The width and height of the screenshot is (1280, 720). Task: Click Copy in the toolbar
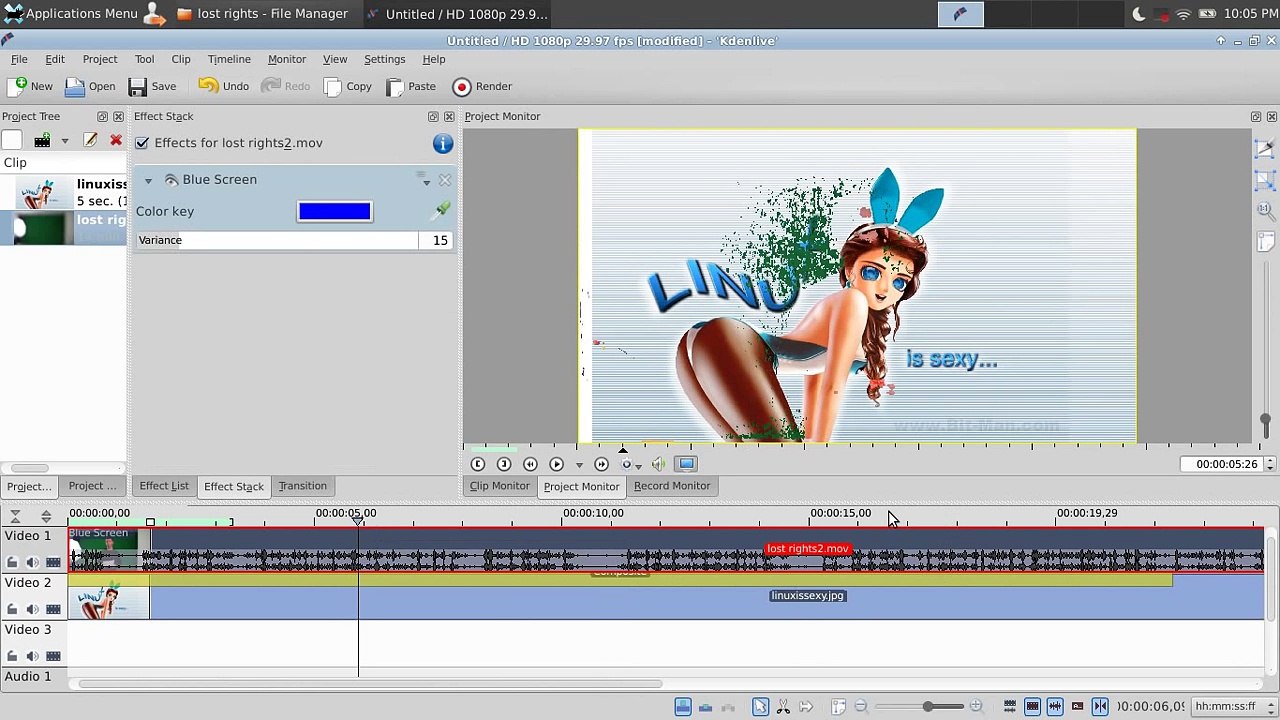(x=347, y=86)
